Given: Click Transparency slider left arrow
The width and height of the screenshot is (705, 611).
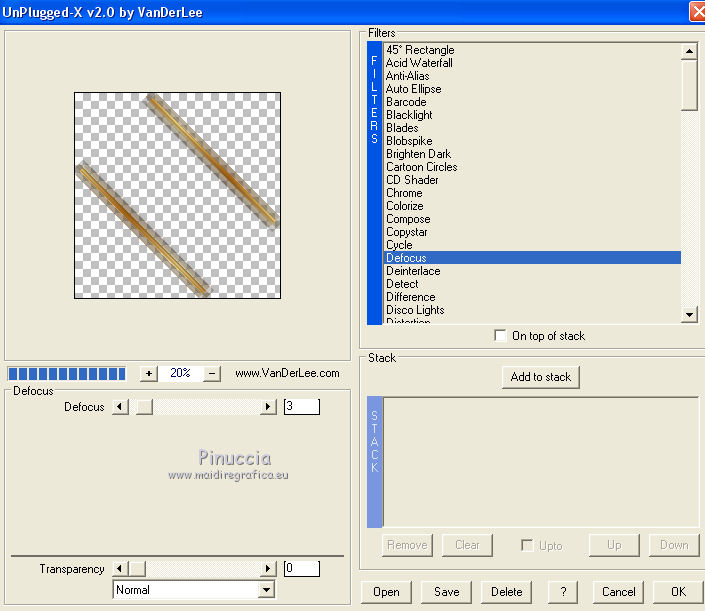Looking at the screenshot, I should [120, 569].
